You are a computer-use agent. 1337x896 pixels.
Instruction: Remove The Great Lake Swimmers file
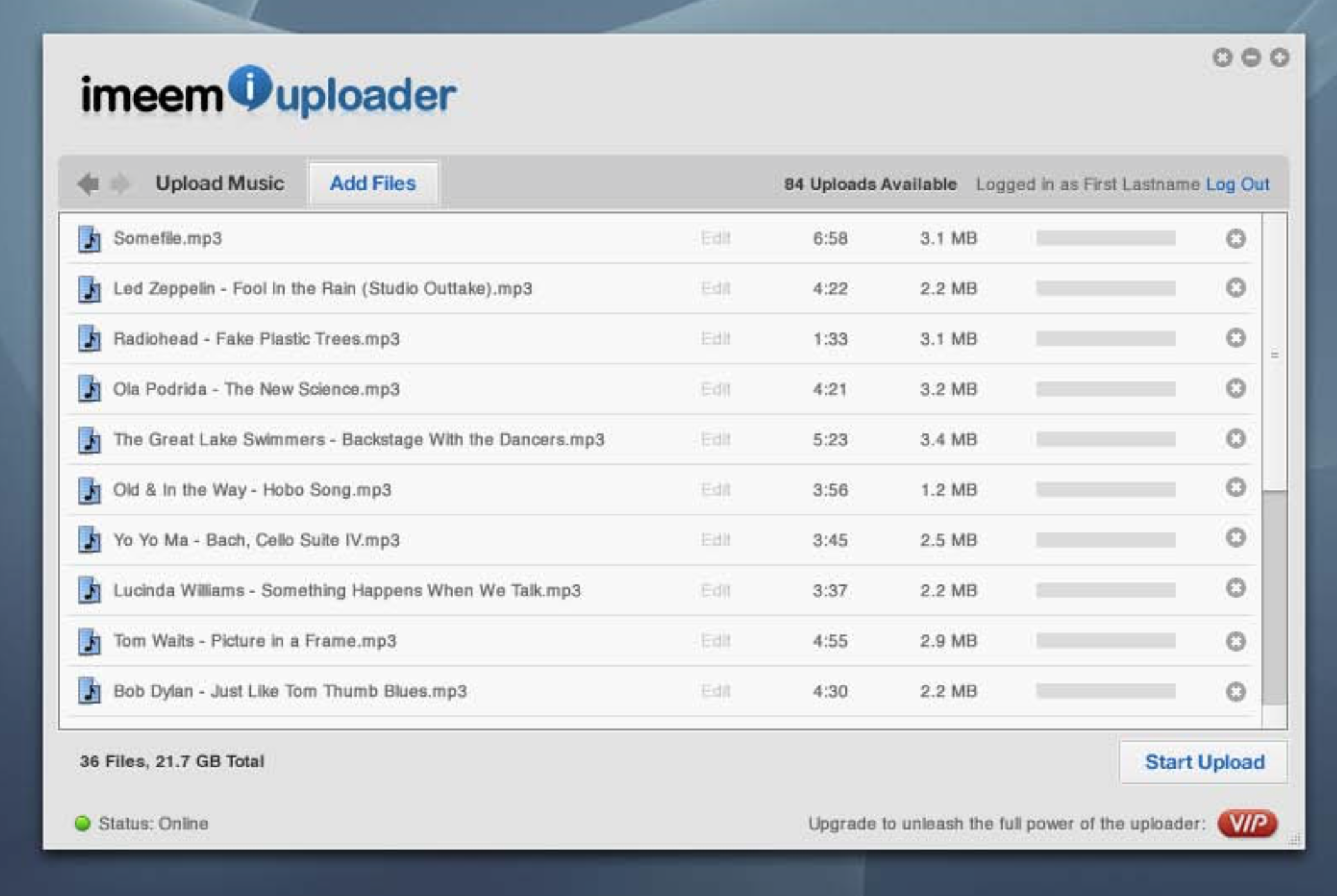(x=1235, y=438)
